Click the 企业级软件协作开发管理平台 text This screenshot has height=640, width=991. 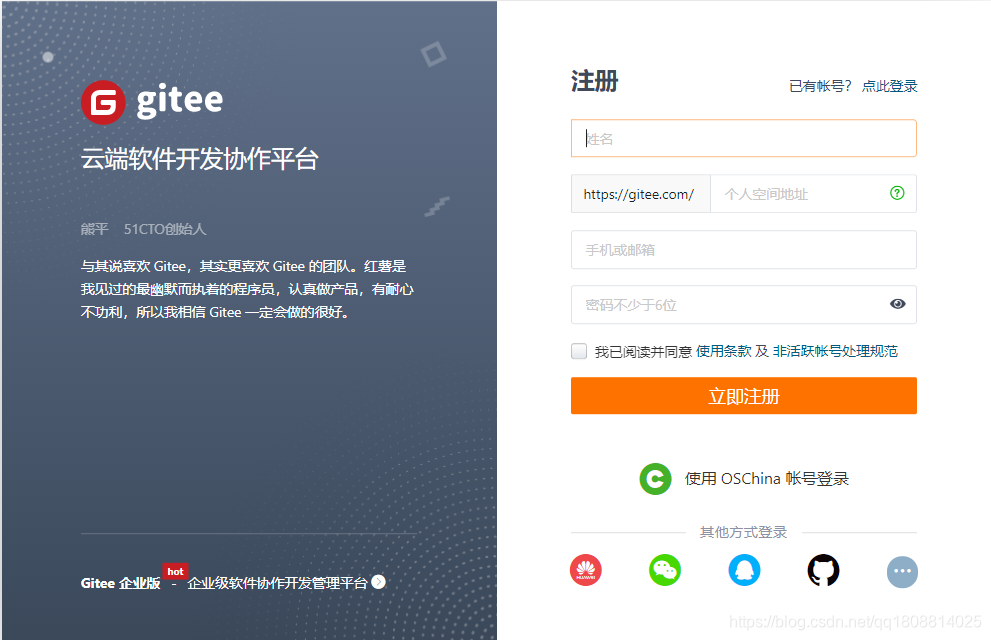point(277,583)
